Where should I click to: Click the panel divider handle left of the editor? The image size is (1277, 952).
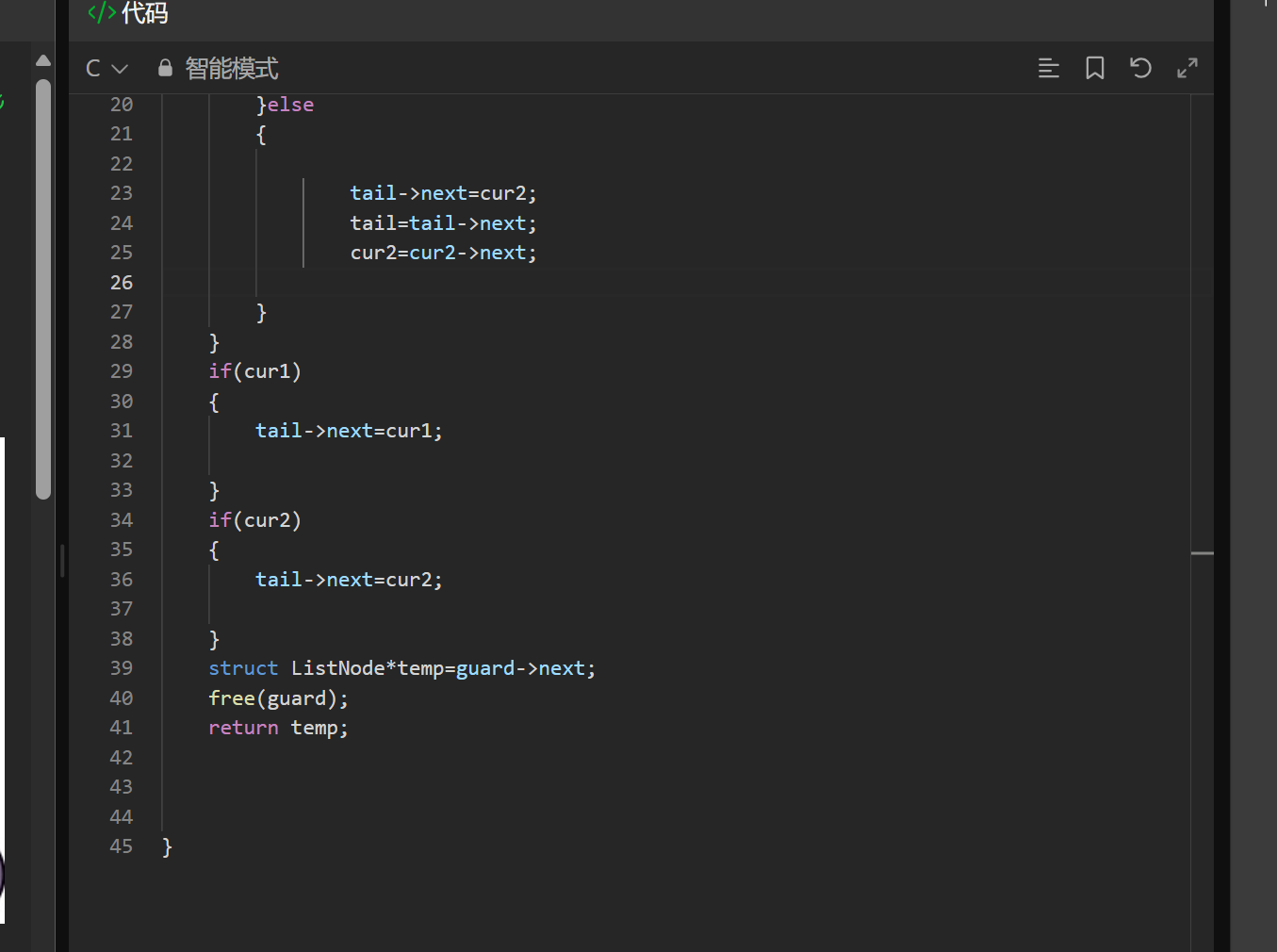pos(62,560)
